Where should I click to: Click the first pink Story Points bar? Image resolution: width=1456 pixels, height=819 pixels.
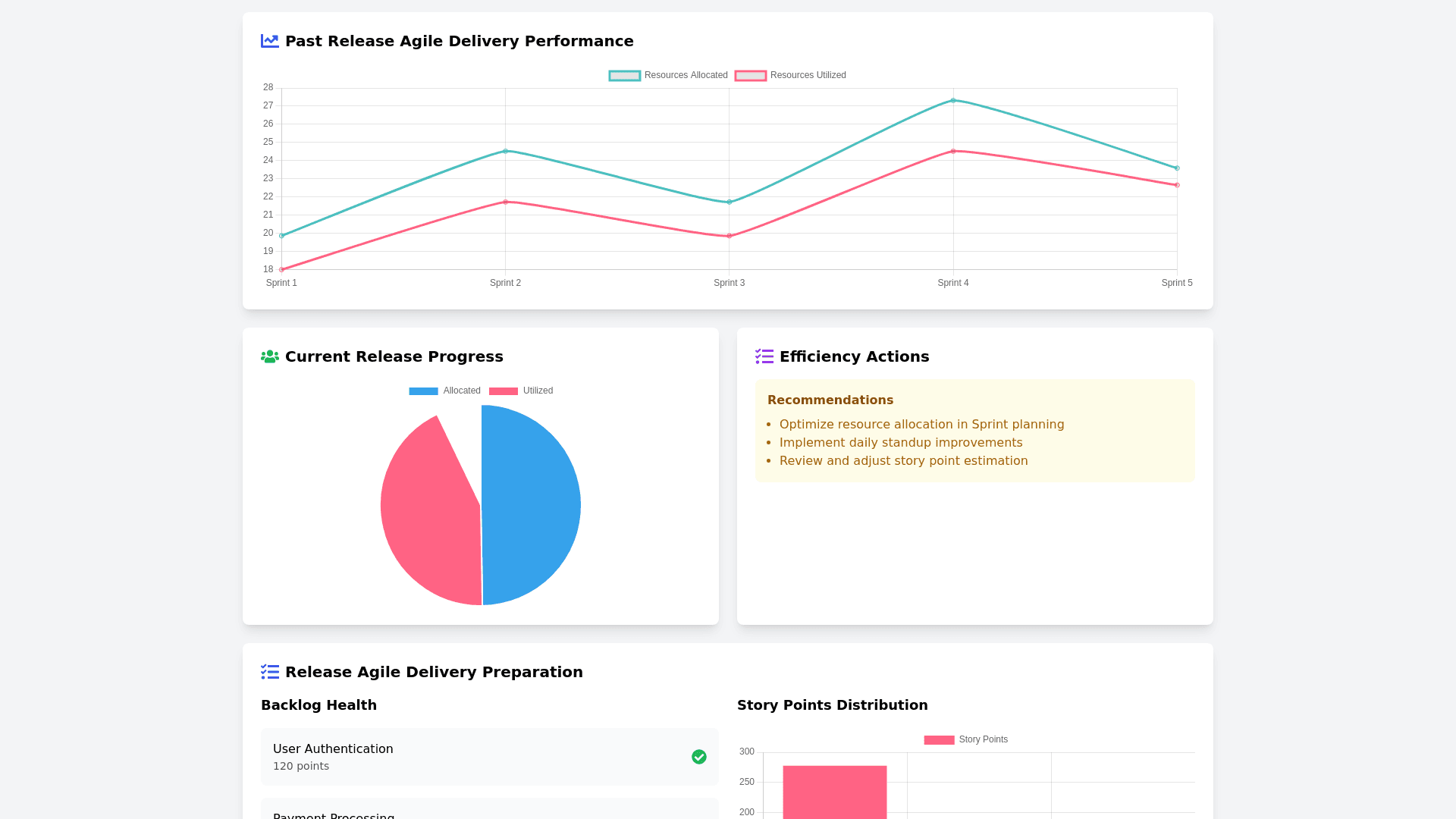834,792
